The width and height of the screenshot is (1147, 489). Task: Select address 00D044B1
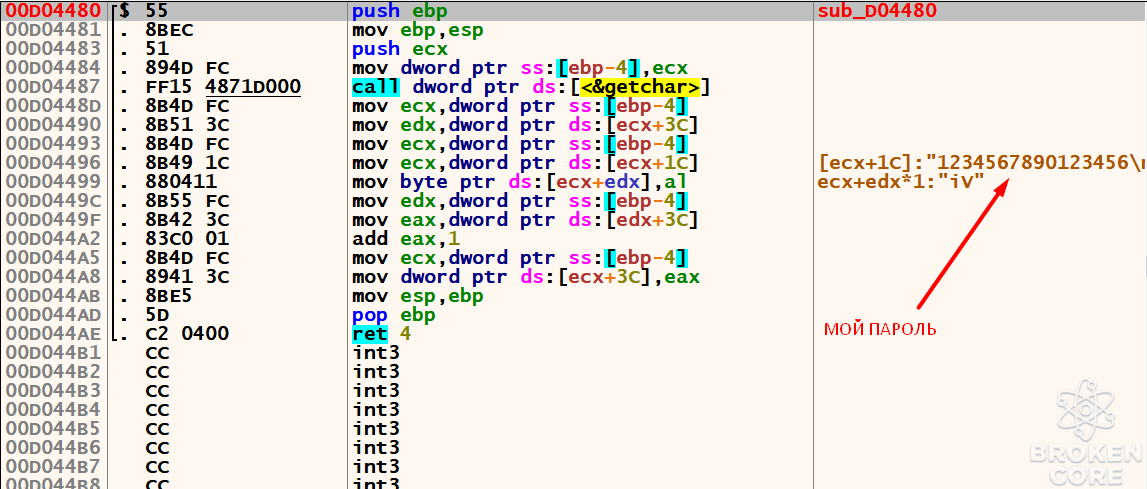click(x=53, y=354)
